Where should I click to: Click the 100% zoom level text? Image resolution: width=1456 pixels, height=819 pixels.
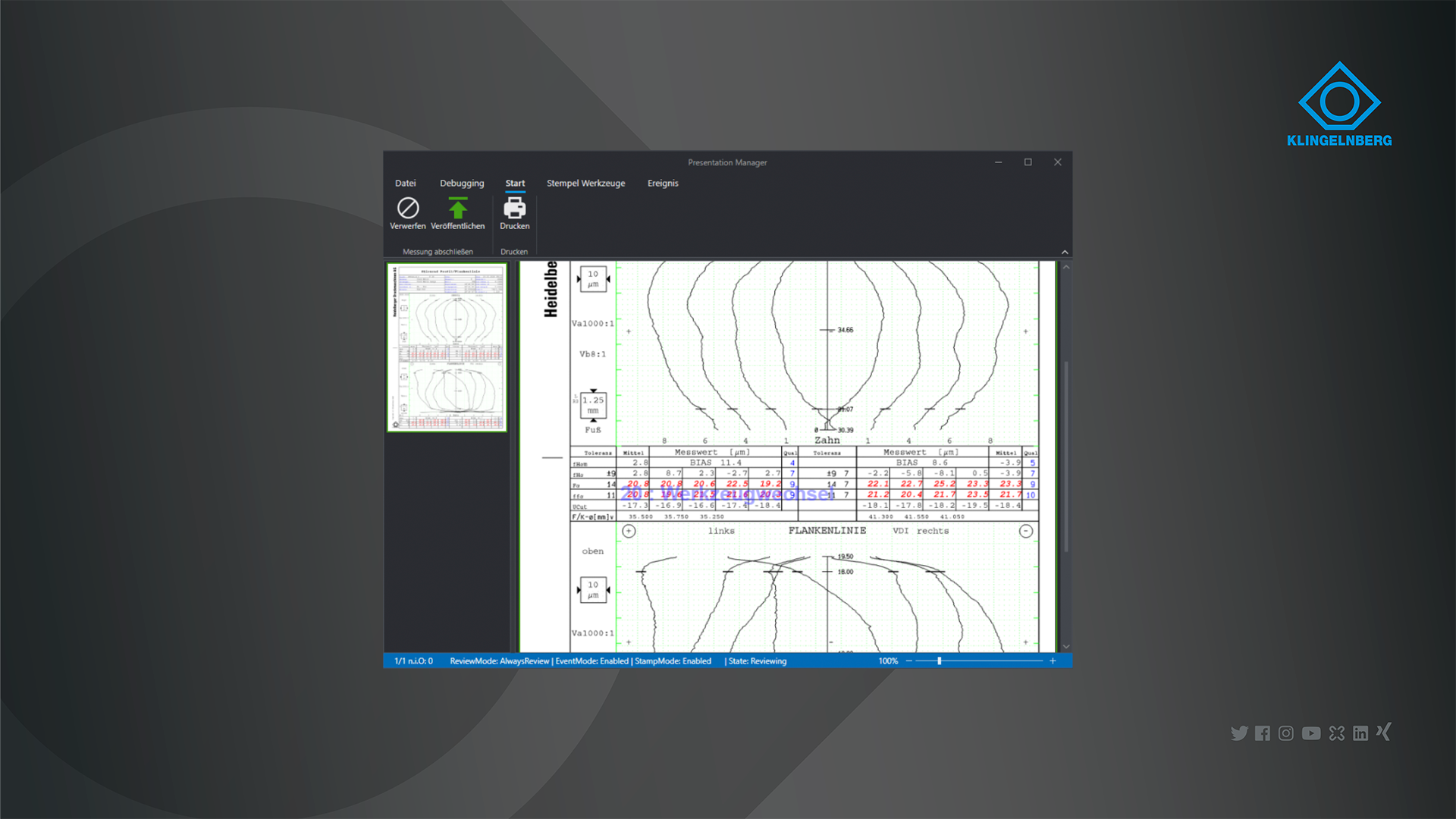[x=888, y=661]
